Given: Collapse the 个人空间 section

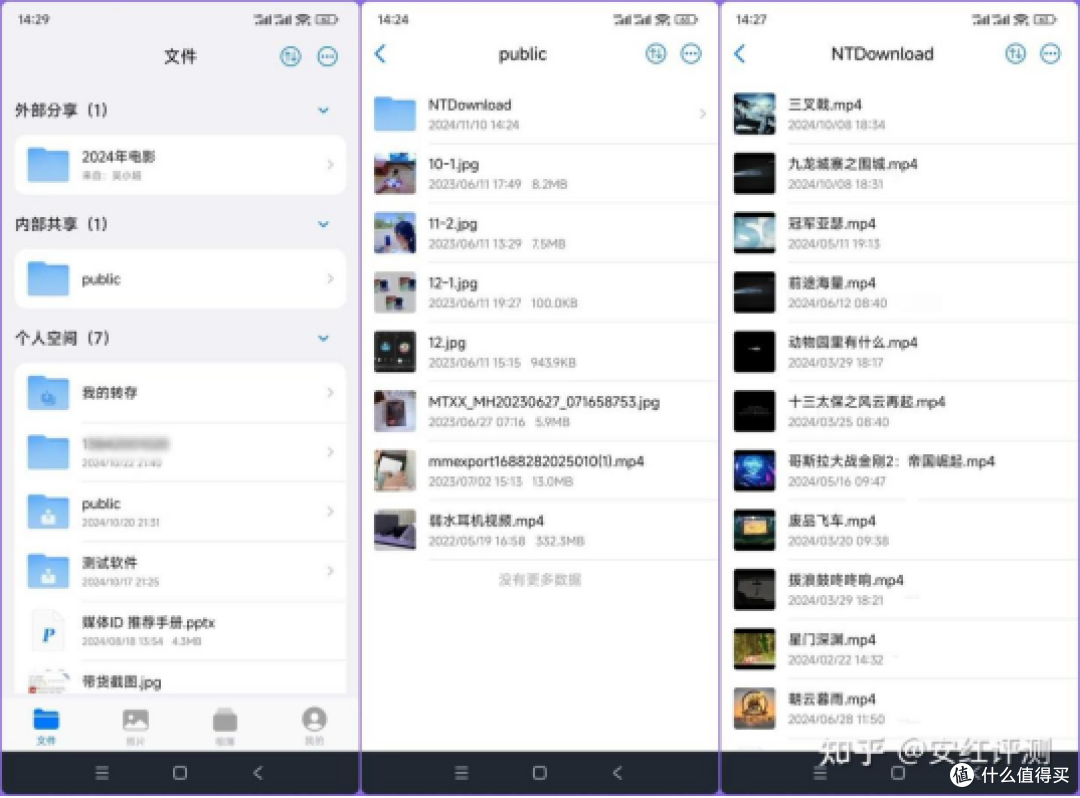Looking at the screenshot, I should point(323,339).
